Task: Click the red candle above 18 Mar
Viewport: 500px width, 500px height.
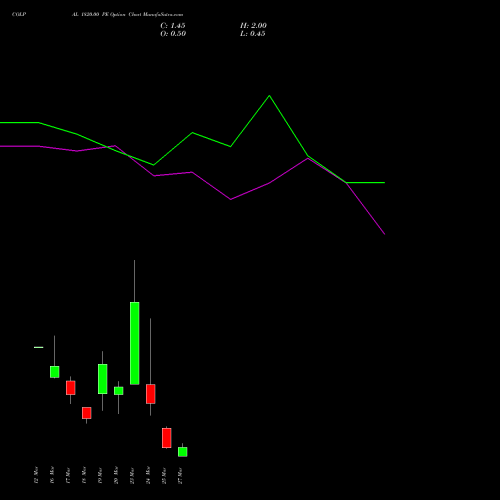Action: (x=87, y=413)
